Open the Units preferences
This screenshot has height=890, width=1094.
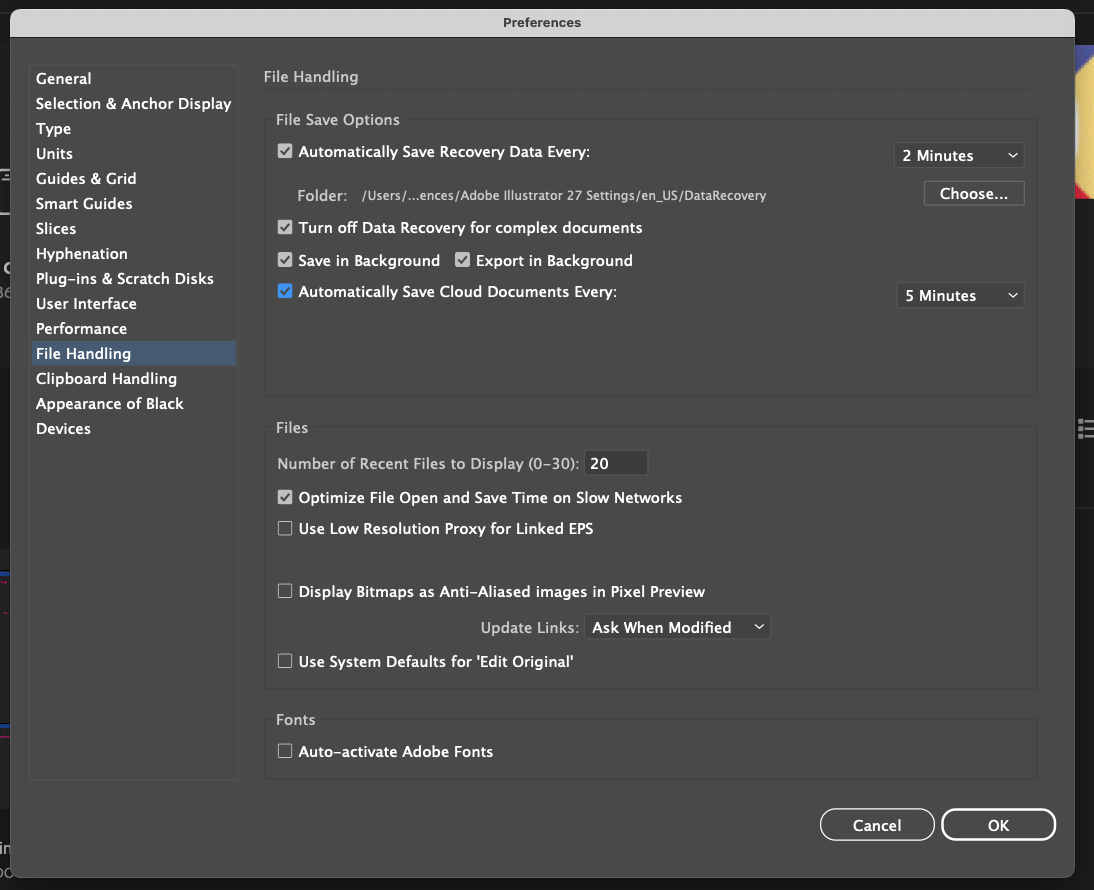[x=54, y=153]
